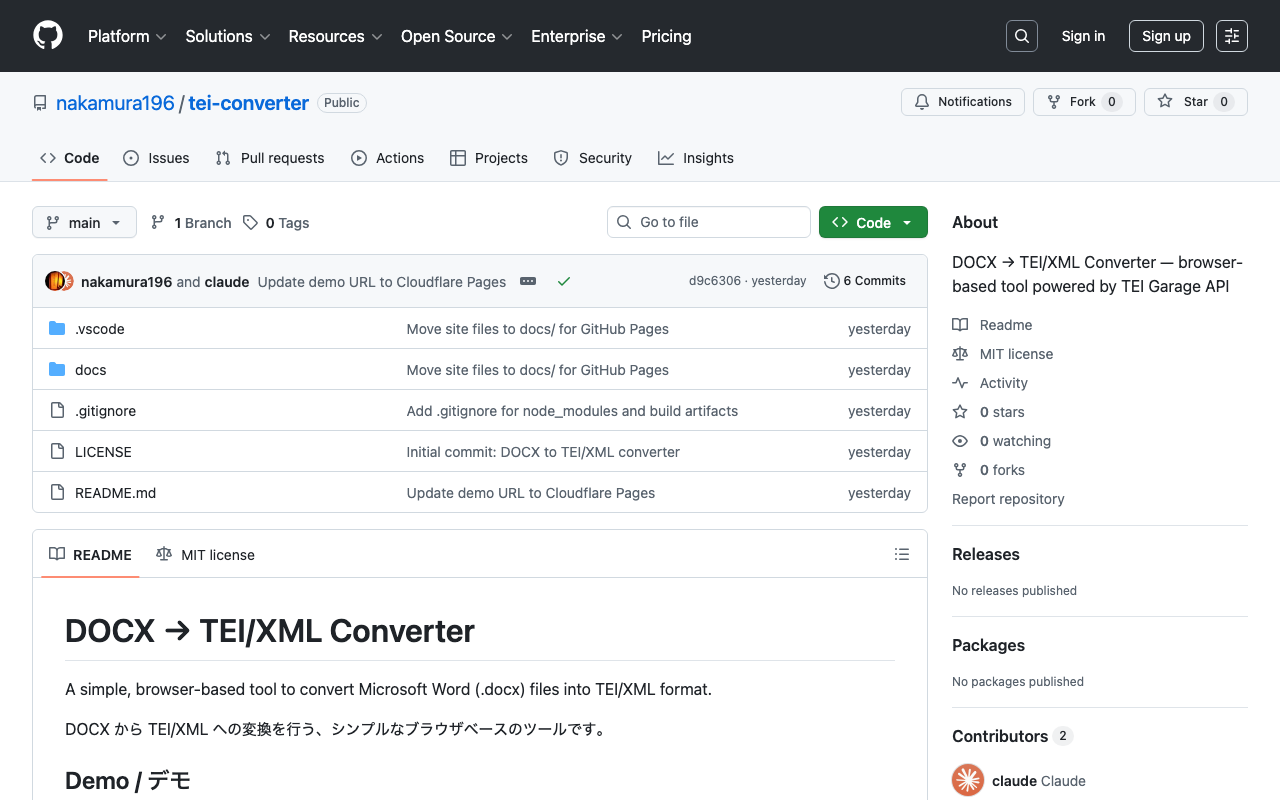Open the GitHub home page via the logo
The width and height of the screenshot is (1280, 800).
(47, 36)
